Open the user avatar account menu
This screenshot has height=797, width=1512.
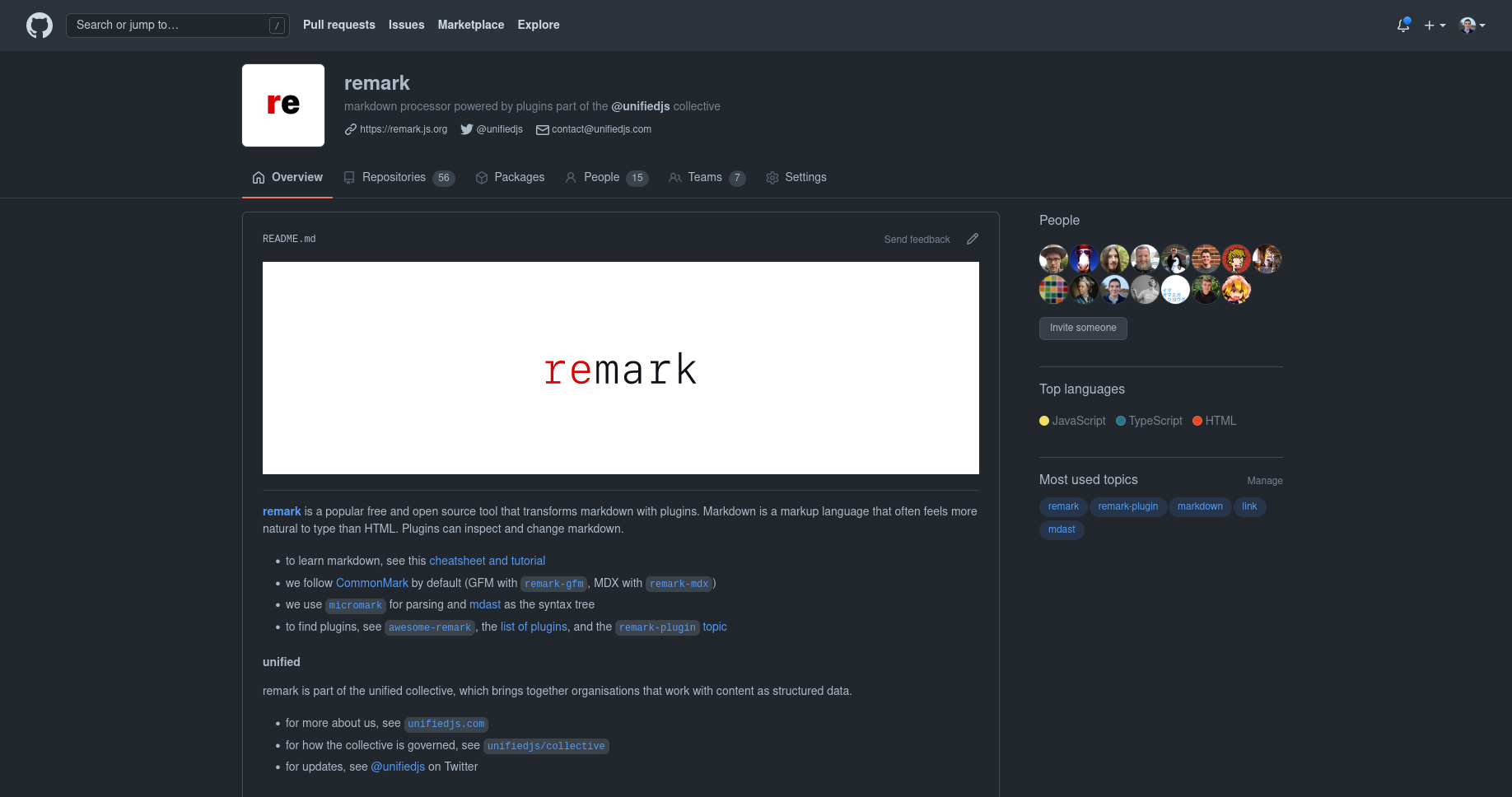pyautogui.click(x=1472, y=26)
